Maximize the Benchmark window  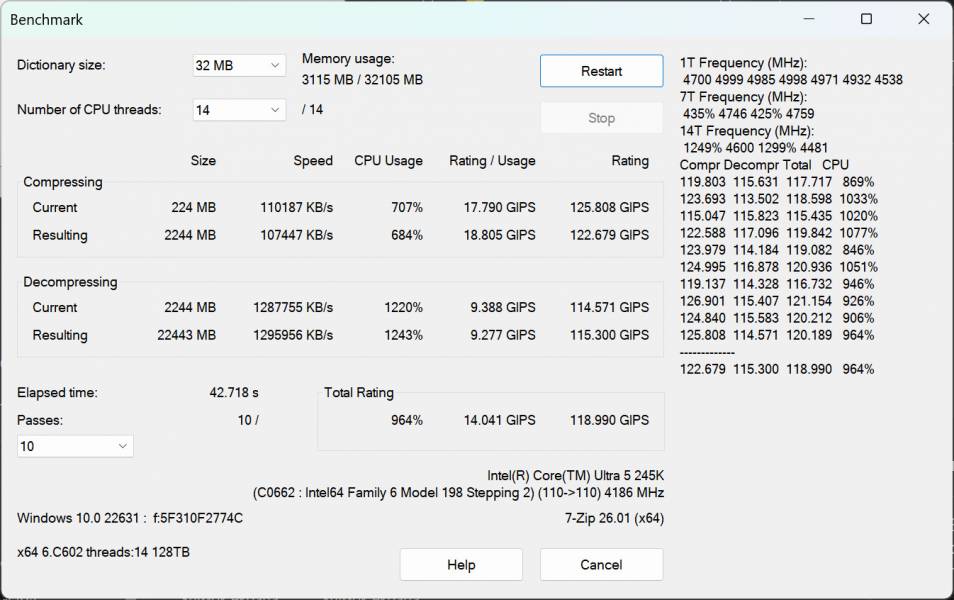(866, 19)
